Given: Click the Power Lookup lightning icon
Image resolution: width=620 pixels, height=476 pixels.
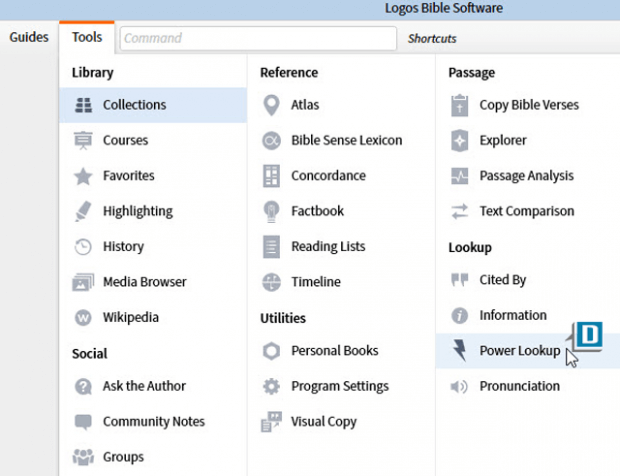Looking at the screenshot, I should tap(459, 350).
